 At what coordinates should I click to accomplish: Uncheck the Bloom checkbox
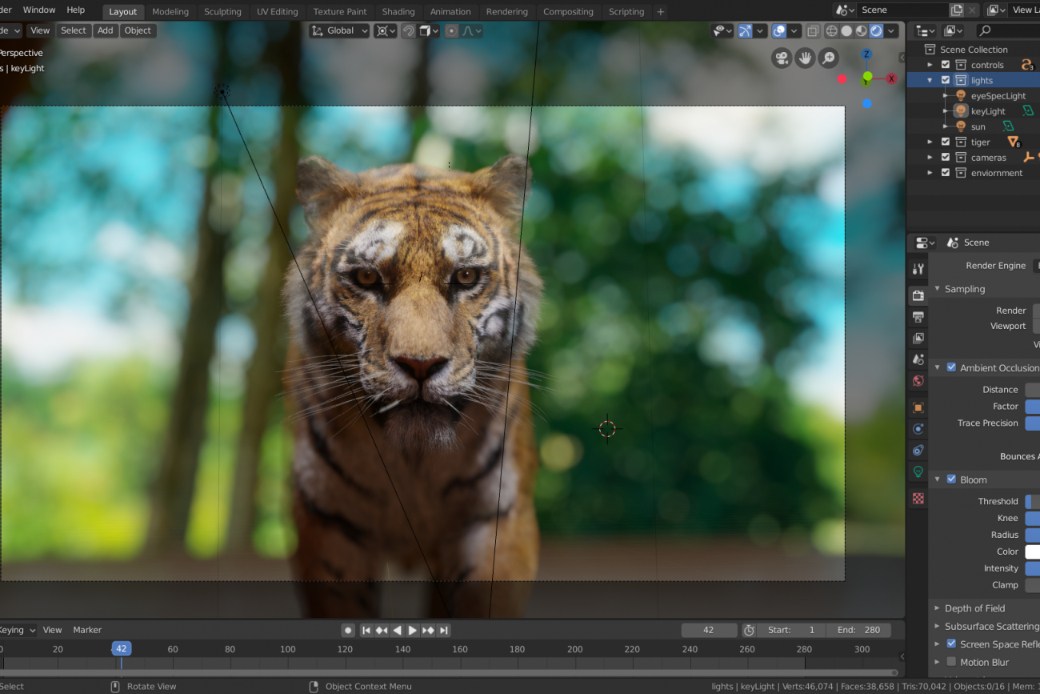click(x=951, y=480)
